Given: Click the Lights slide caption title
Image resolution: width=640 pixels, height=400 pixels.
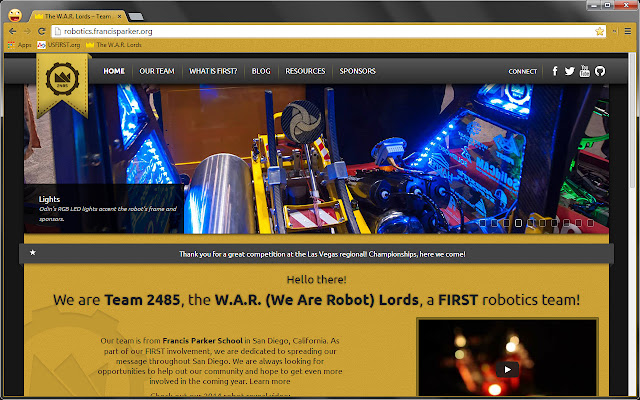Looking at the screenshot, I should (49, 199).
